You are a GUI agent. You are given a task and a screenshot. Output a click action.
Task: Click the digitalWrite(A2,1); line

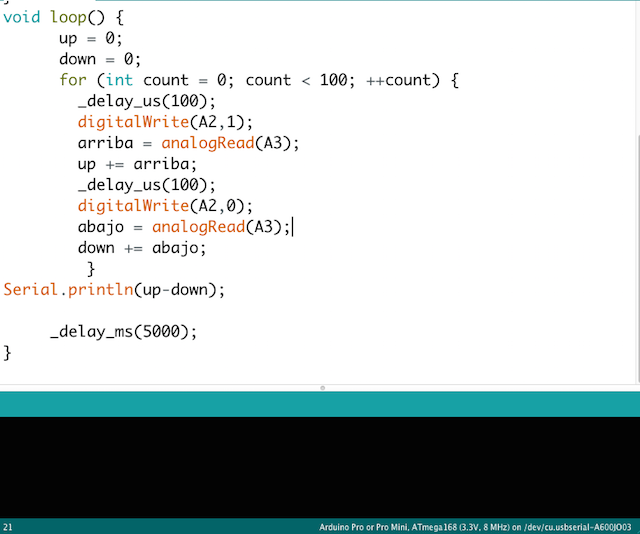point(165,122)
